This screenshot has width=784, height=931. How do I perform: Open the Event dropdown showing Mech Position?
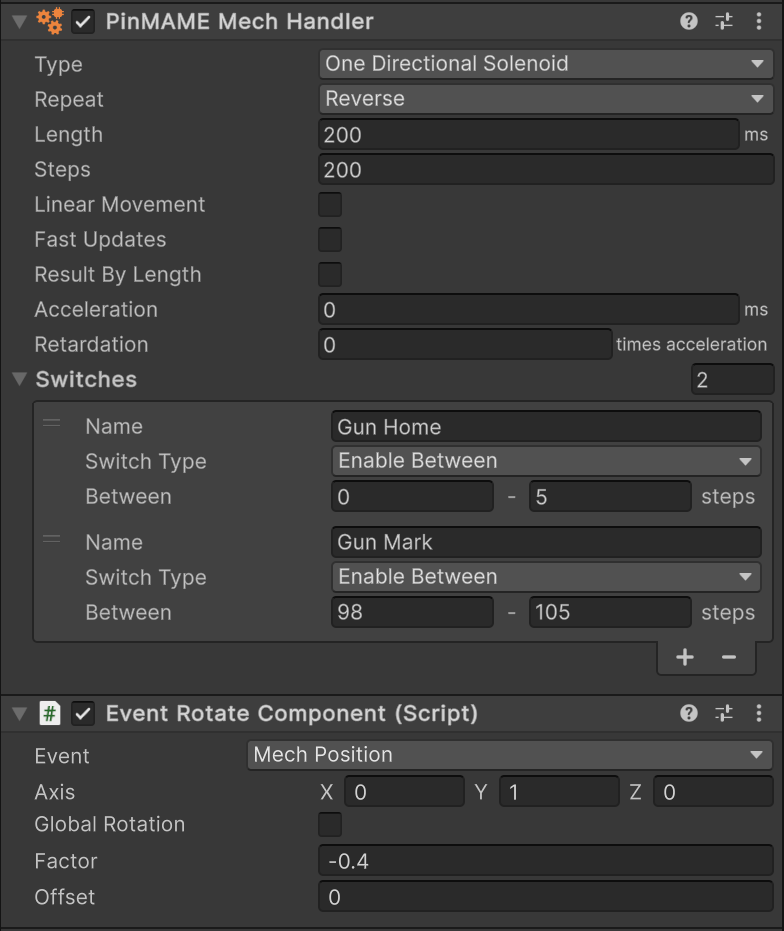[509, 755]
